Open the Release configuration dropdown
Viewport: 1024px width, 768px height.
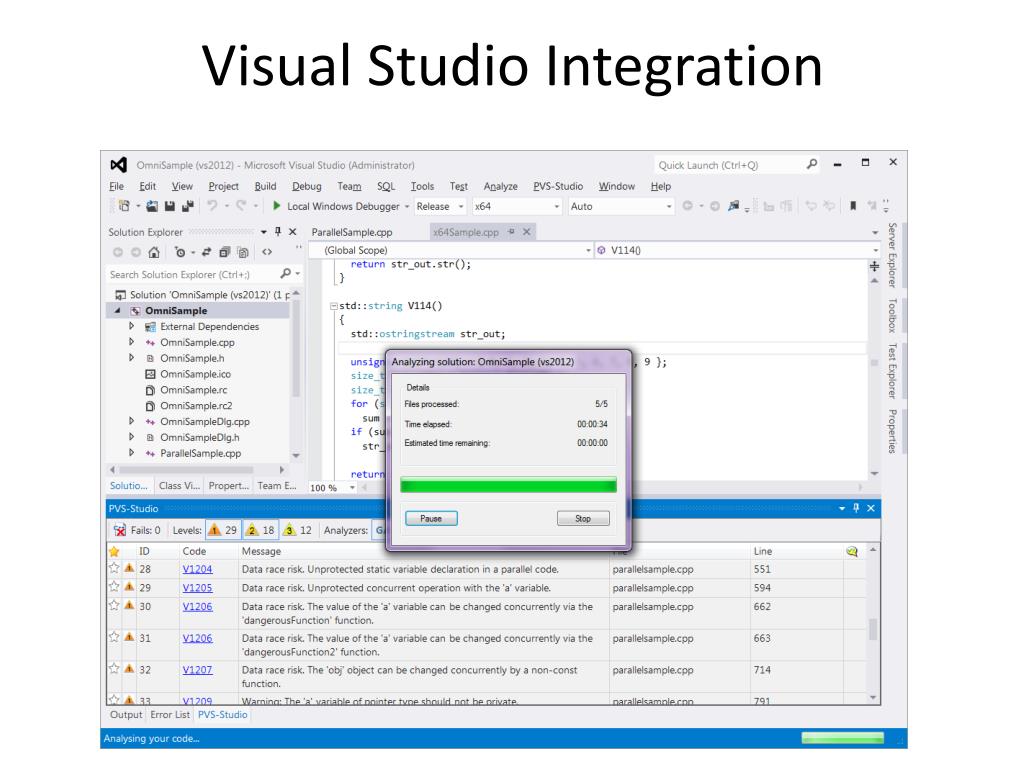coord(461,206)
